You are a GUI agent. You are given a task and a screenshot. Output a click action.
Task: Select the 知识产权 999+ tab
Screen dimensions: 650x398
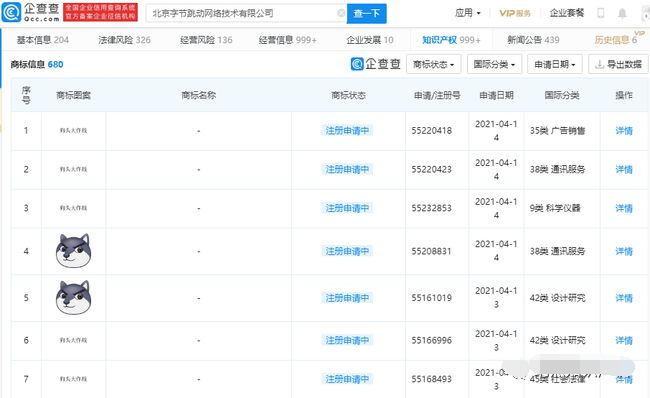451,40
